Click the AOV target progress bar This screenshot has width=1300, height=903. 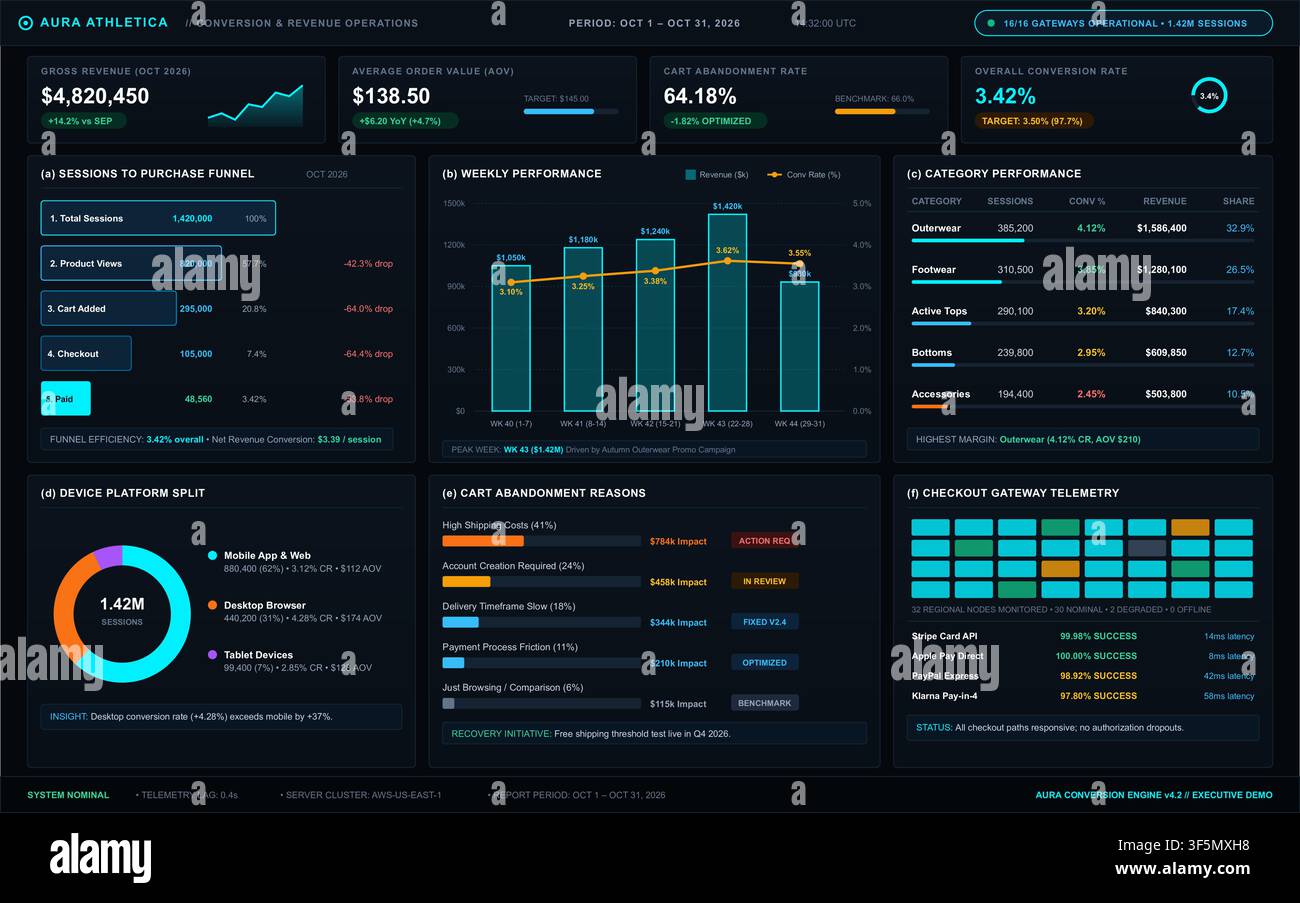coord(570,111)
